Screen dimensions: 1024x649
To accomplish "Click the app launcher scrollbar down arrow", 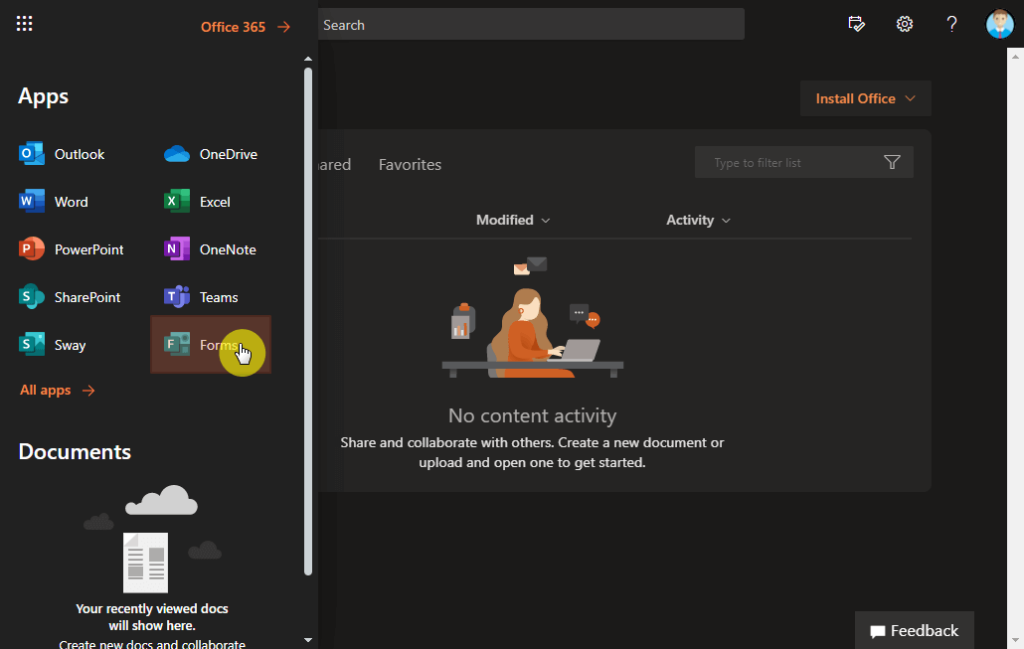I will 308,640.
